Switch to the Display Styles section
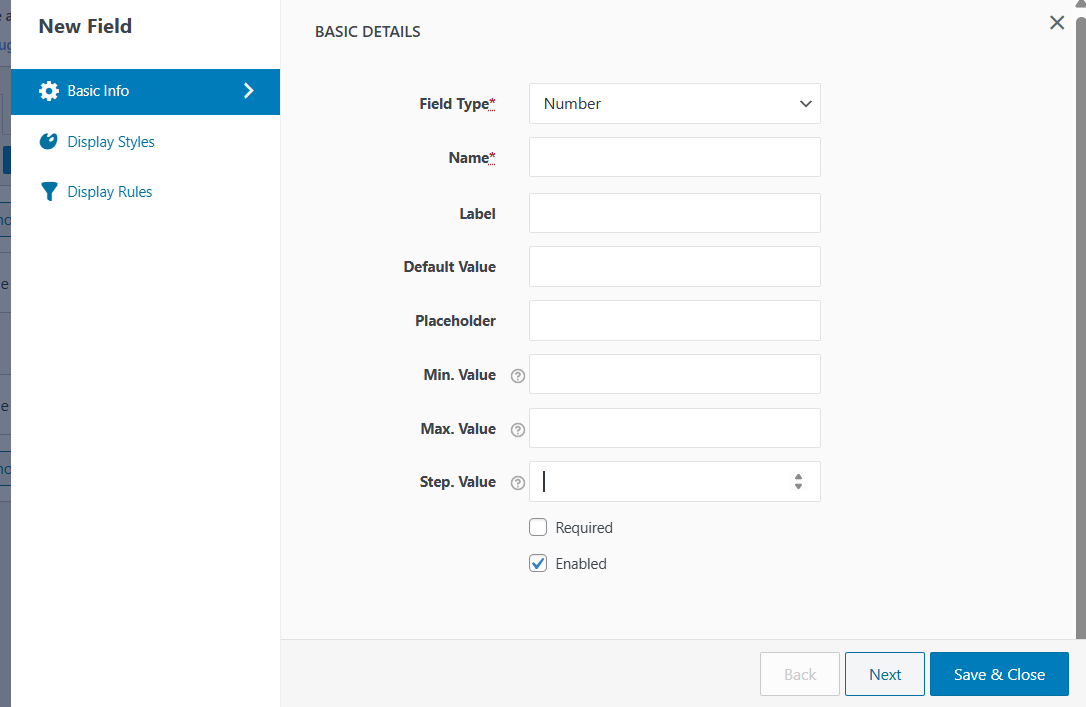Screen dimensions: 1086x707 point(109,141)
